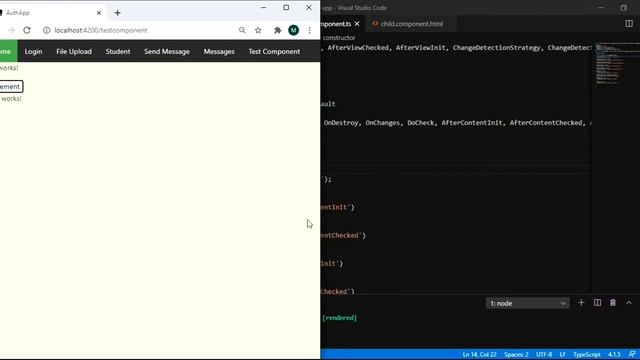Create a new terminal with plus icon
The image size is (640, 360).
coord(581,303)
